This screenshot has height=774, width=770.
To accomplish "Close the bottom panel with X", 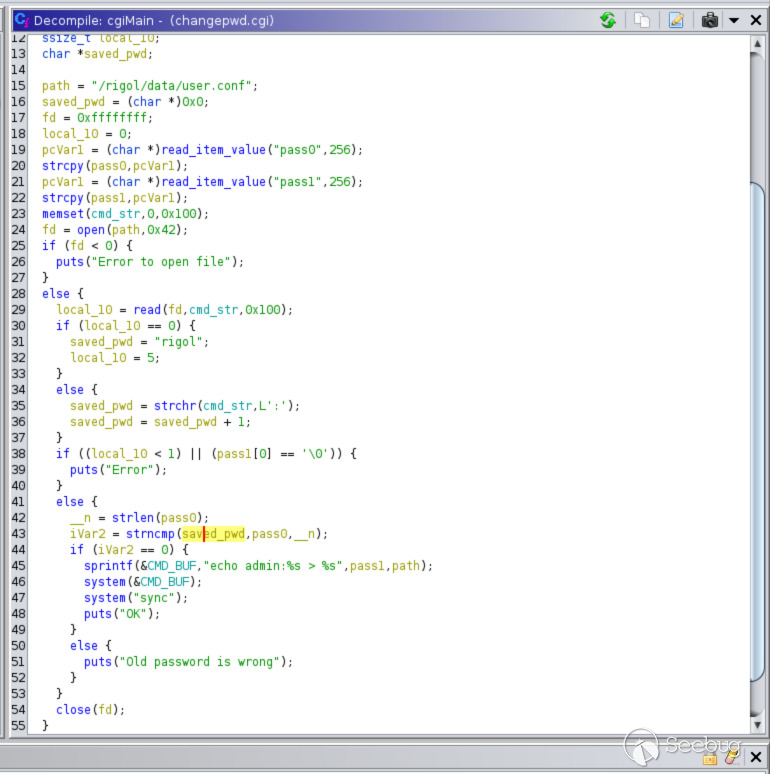I will click(756, 757).
